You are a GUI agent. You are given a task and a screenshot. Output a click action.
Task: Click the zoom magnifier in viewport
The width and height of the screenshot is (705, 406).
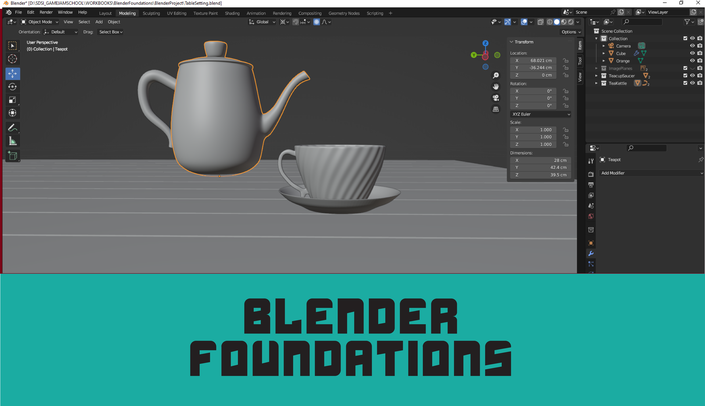coord(495,76)
